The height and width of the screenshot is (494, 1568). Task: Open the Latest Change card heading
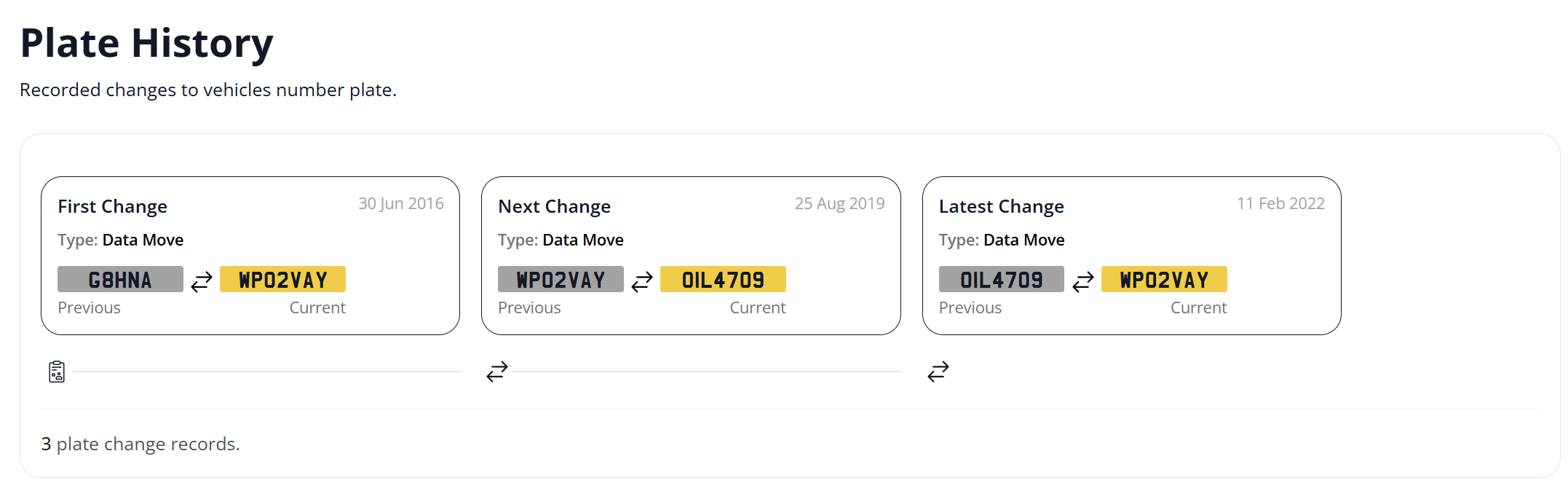[x=1002, y=207]
